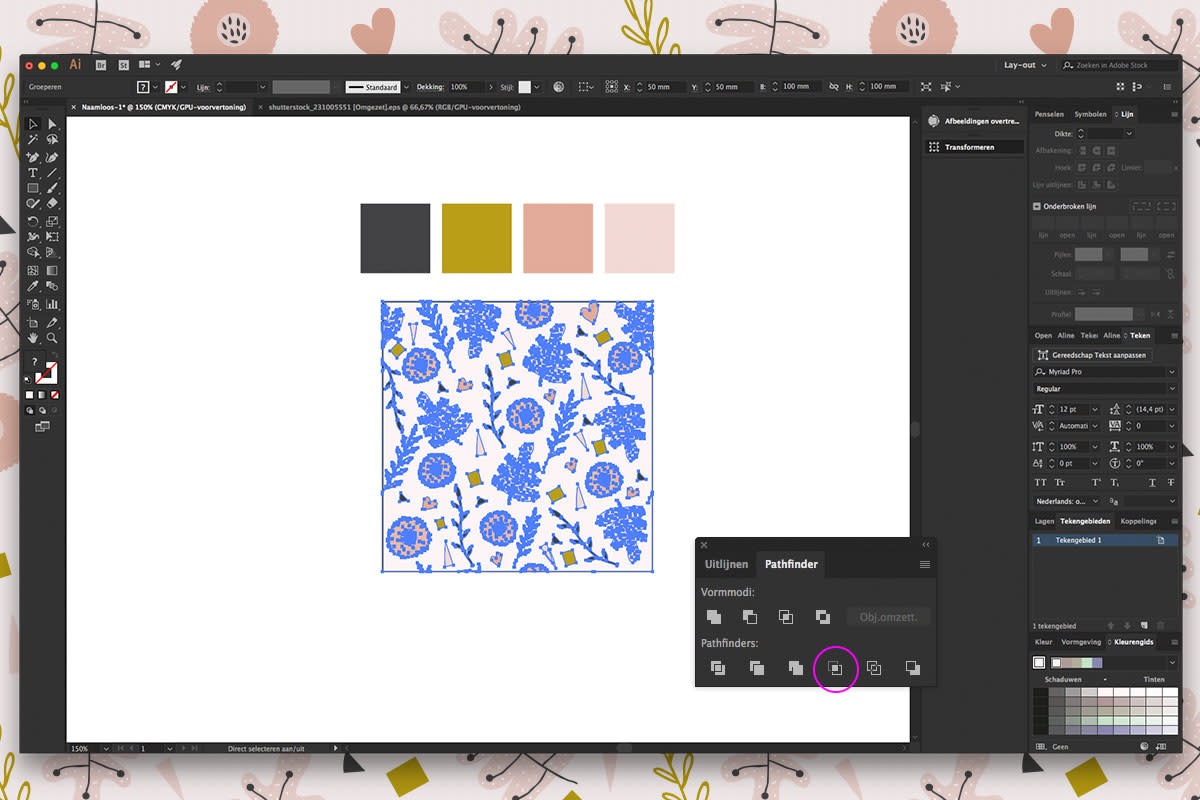Switch to the Uitlijnen tab
Screen dimensions: 1200x800
[726, 564]
